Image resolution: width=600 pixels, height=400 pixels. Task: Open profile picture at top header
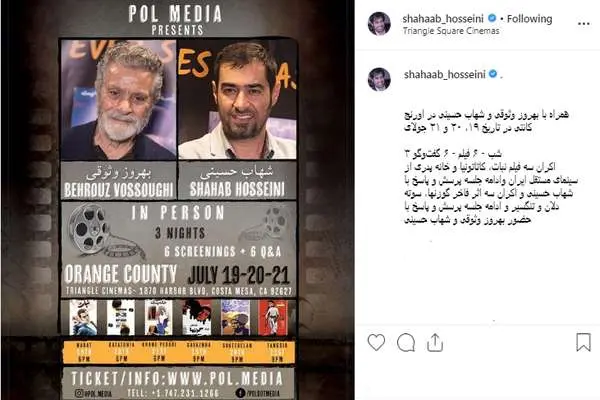pos(379,24)
